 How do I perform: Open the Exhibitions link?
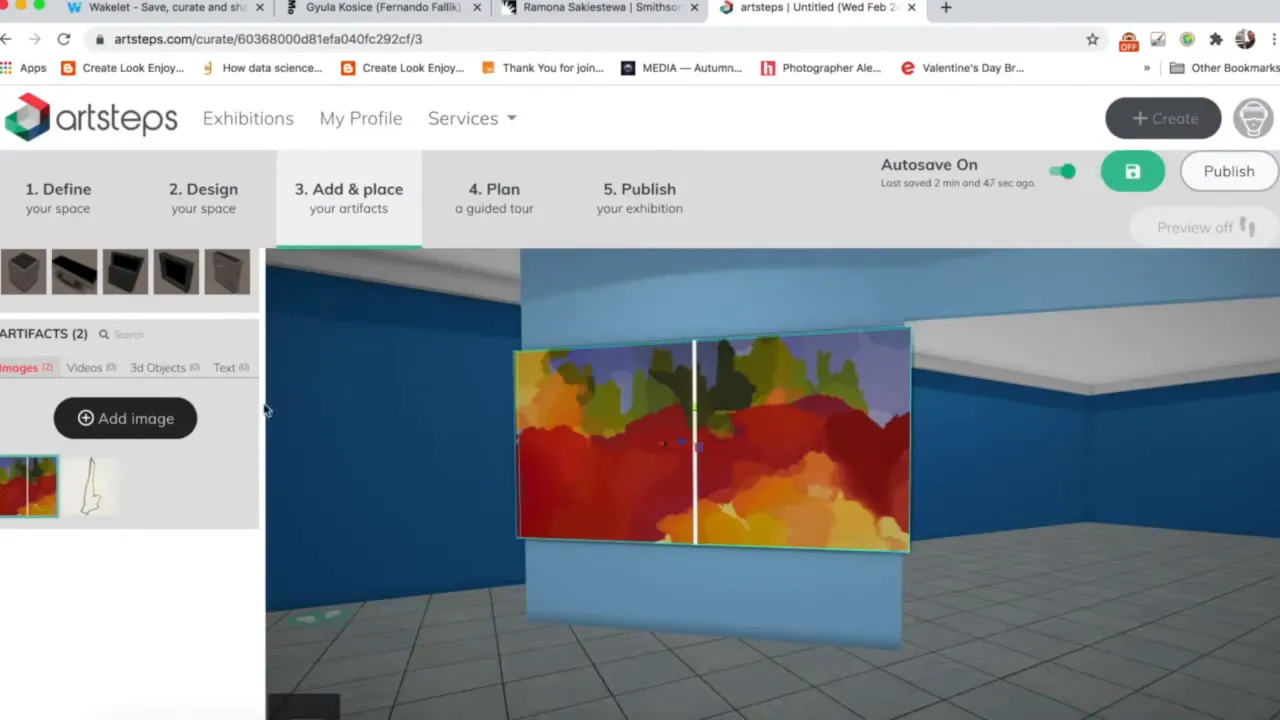248,118
